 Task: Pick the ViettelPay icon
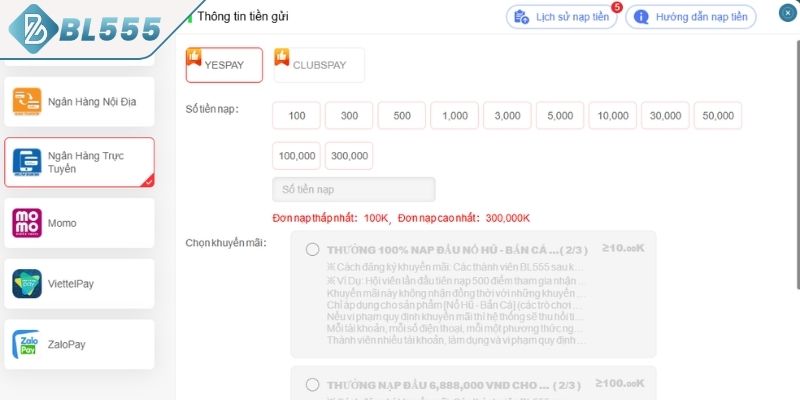(27, 284)
